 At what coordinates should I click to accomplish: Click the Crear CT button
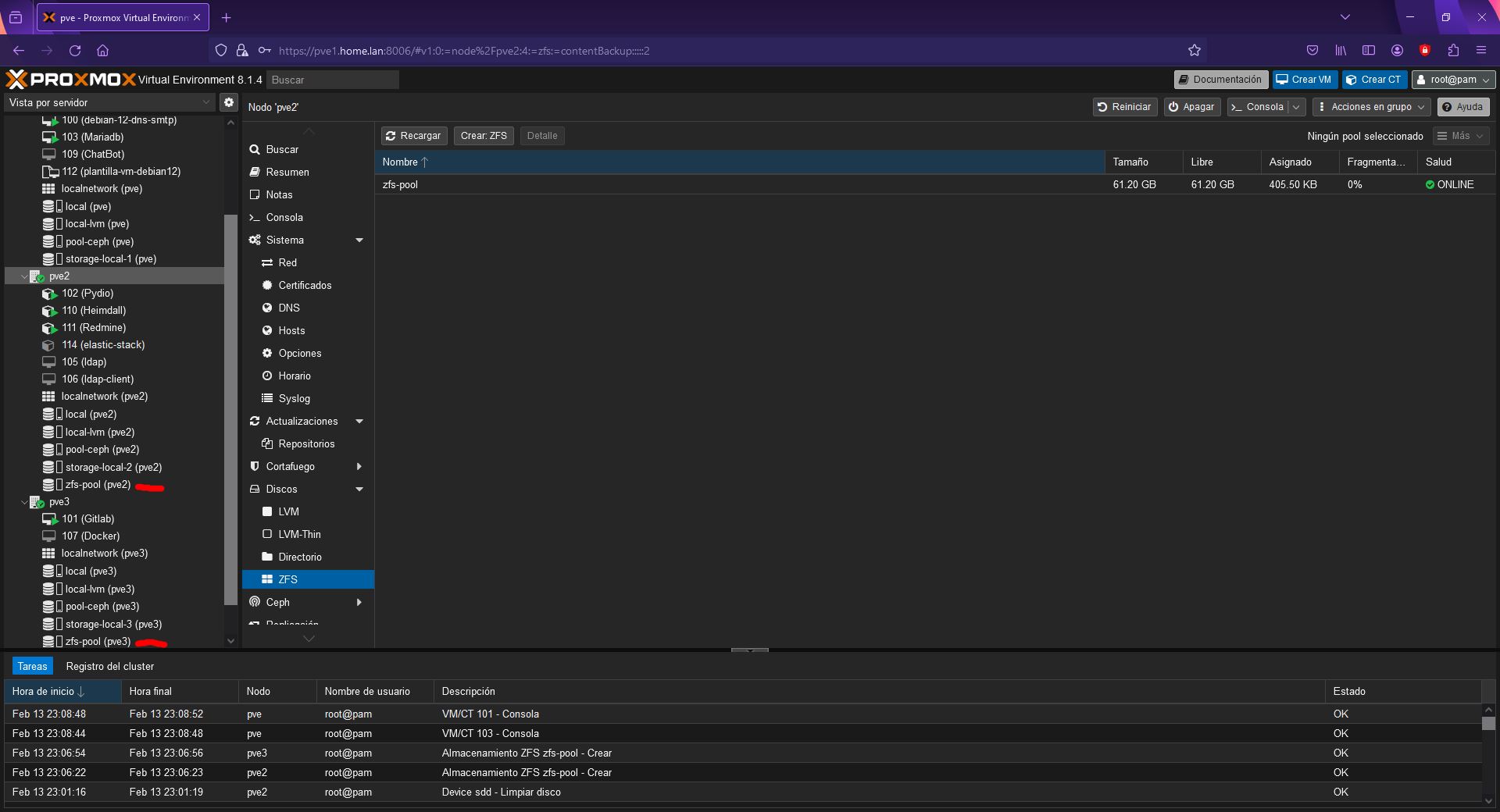[1374, 80]
